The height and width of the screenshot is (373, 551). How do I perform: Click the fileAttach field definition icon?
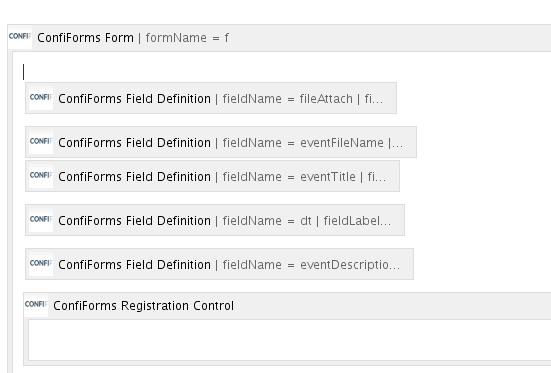click(41, 98)
